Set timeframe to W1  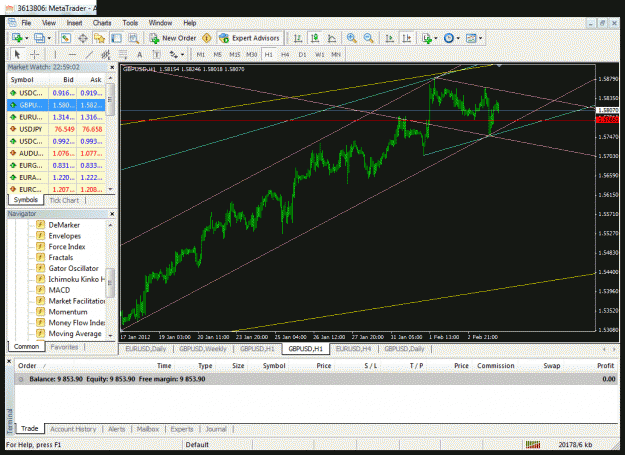click(x=319, y=55)
